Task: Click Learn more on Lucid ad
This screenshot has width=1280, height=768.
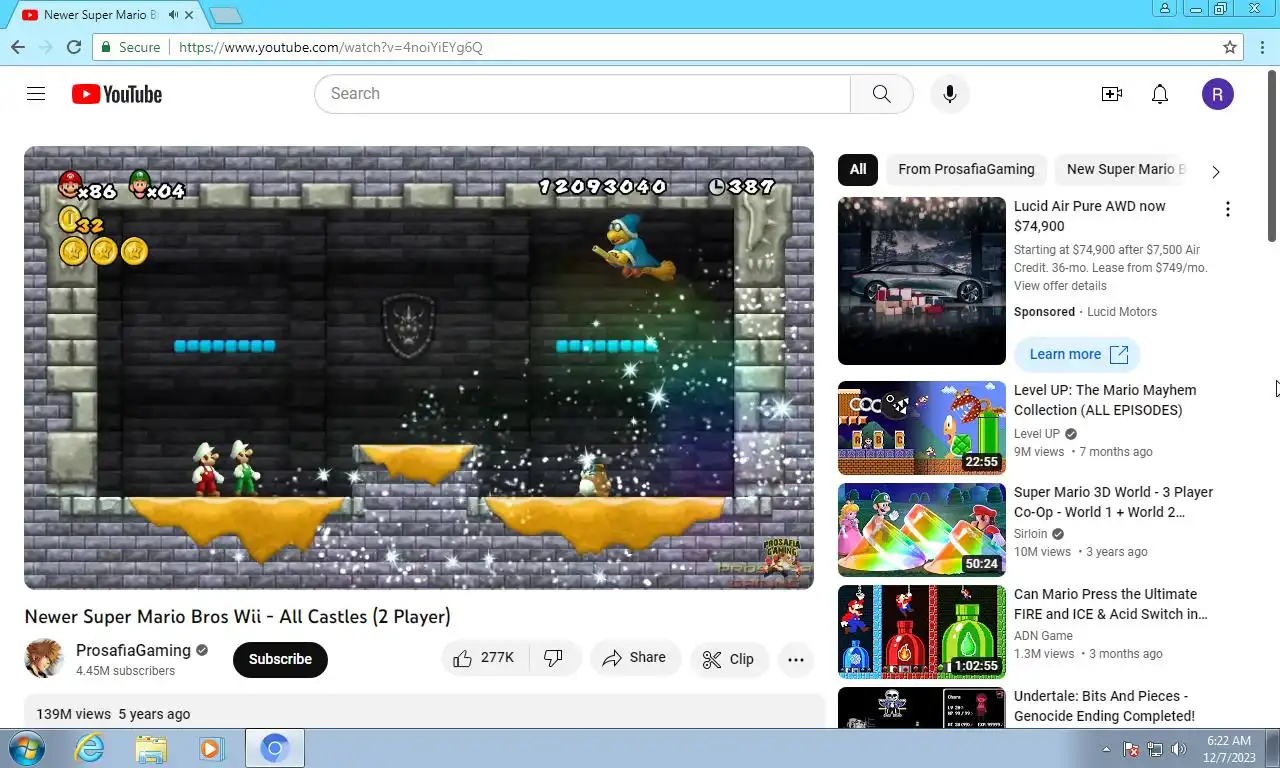Action: pyautogui.click(x=1077, y=354)
